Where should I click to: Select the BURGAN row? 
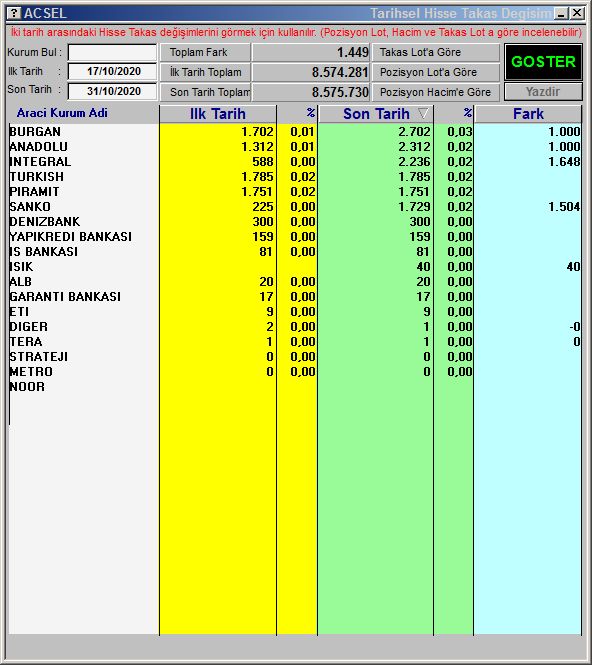click(x=295, y=132)
